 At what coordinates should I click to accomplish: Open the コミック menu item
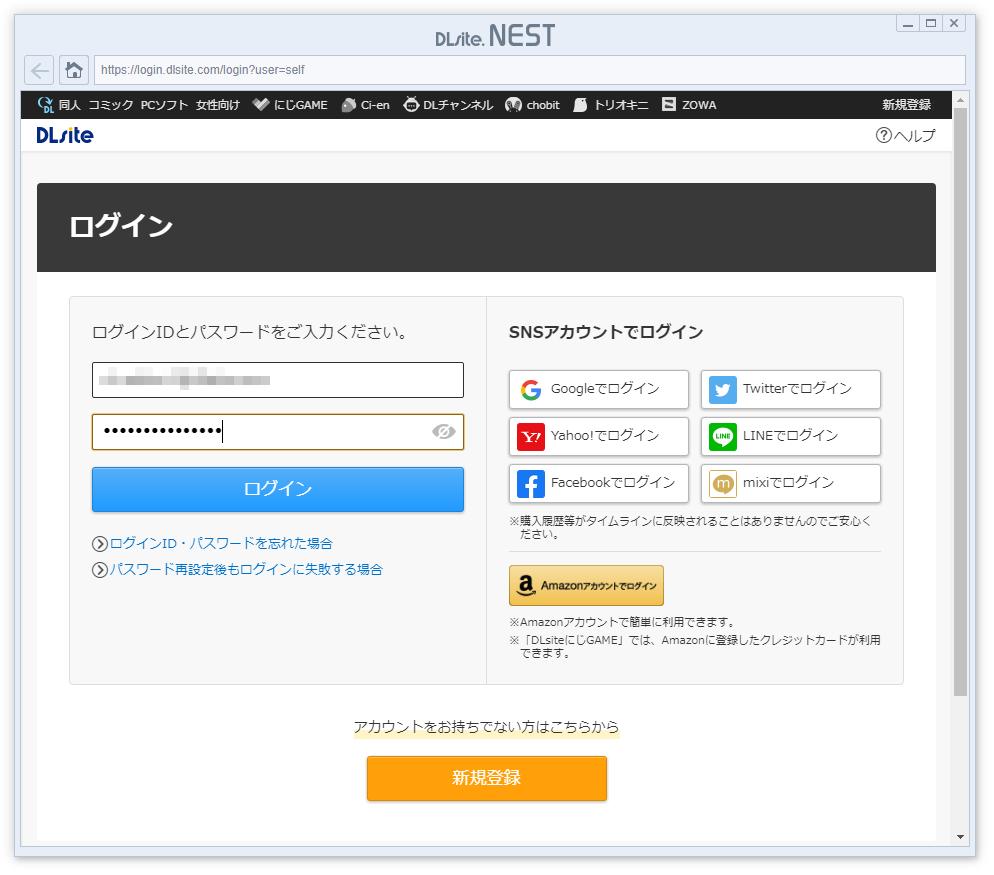(110, 105)
